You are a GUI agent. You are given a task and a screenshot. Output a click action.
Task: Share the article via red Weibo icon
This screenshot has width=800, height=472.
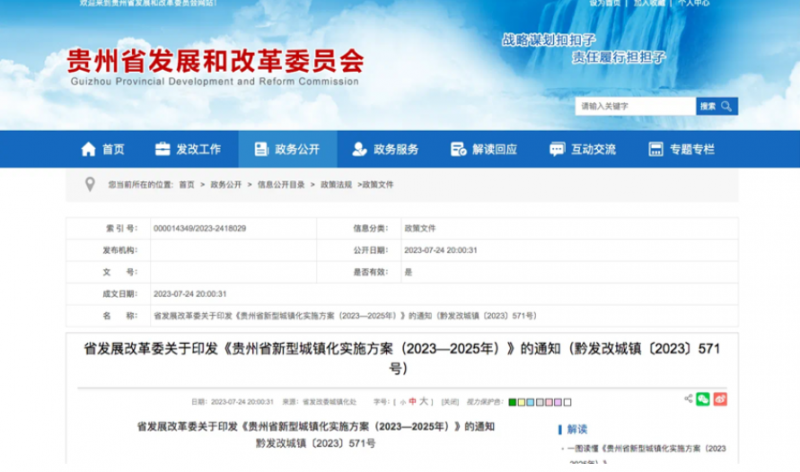[x=720, y=400]
